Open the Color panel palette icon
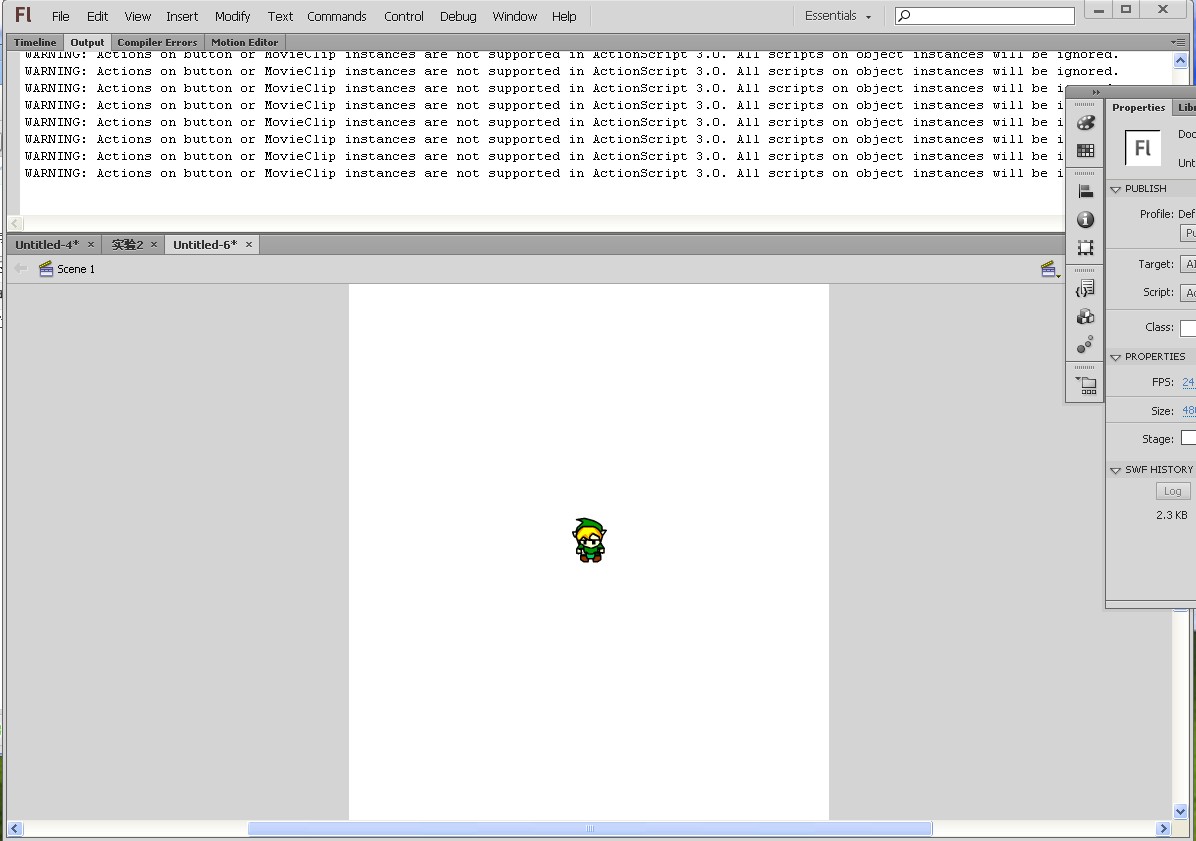 [x=1085, y=123]
